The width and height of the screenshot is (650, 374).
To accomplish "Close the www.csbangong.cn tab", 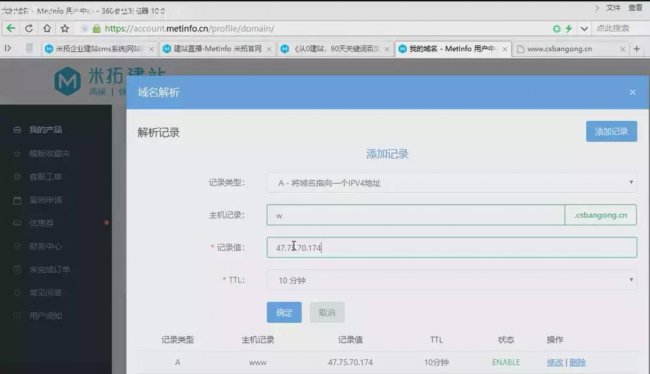I will (x=622, y=49).
